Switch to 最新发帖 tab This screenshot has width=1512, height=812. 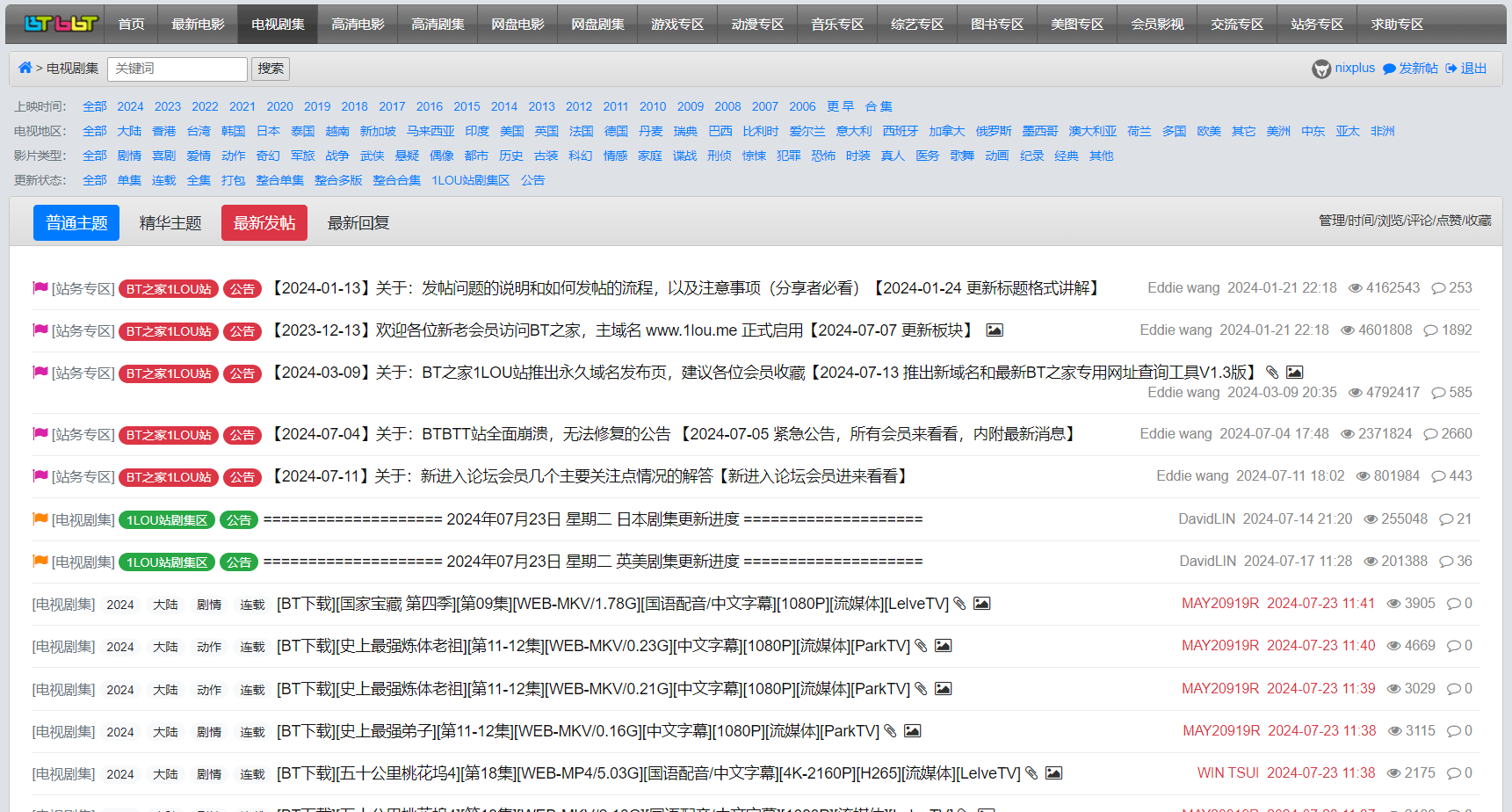coord(264,222)
